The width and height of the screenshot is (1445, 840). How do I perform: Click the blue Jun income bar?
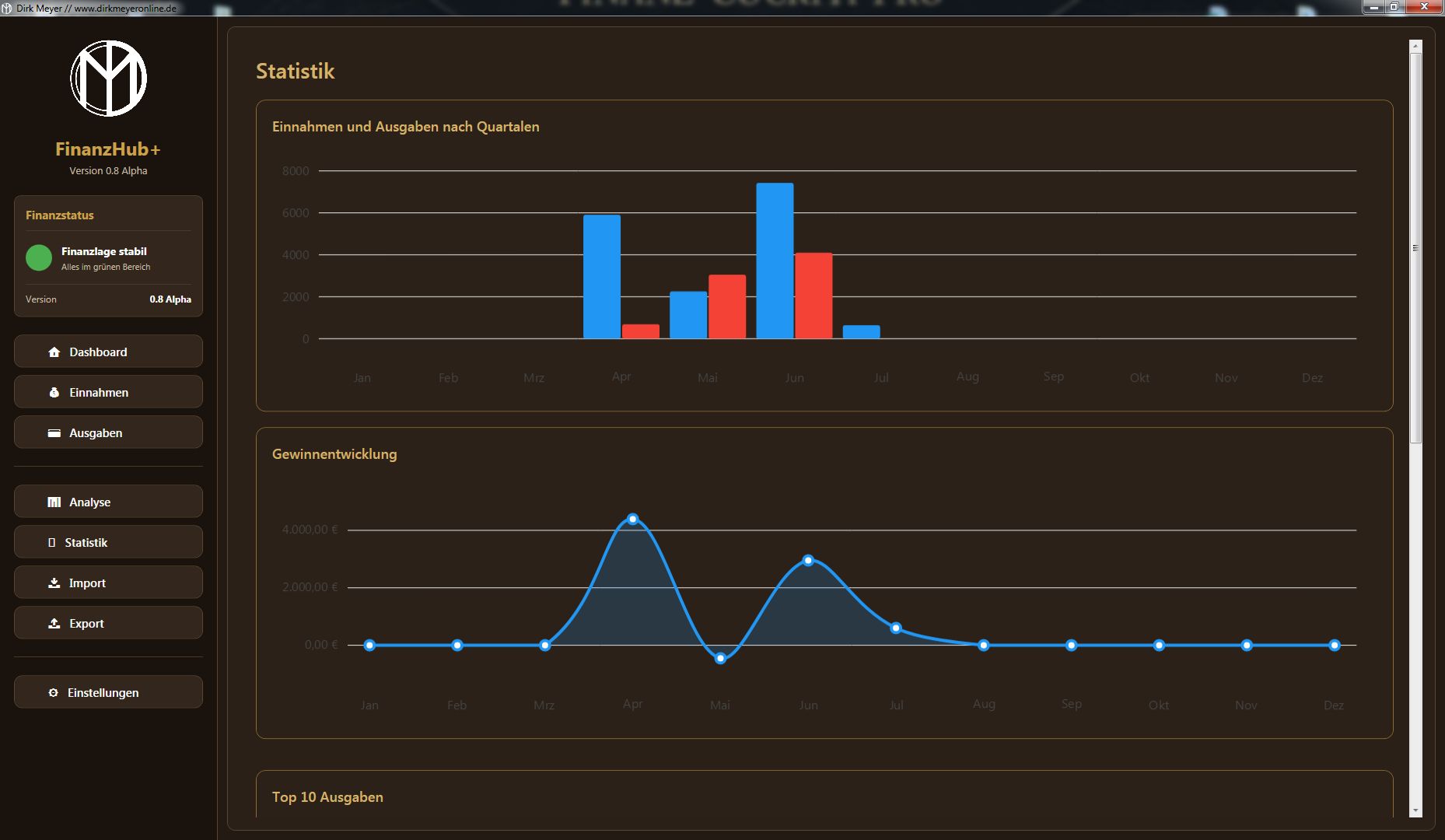pyautogui.click(x=775, y=261)
